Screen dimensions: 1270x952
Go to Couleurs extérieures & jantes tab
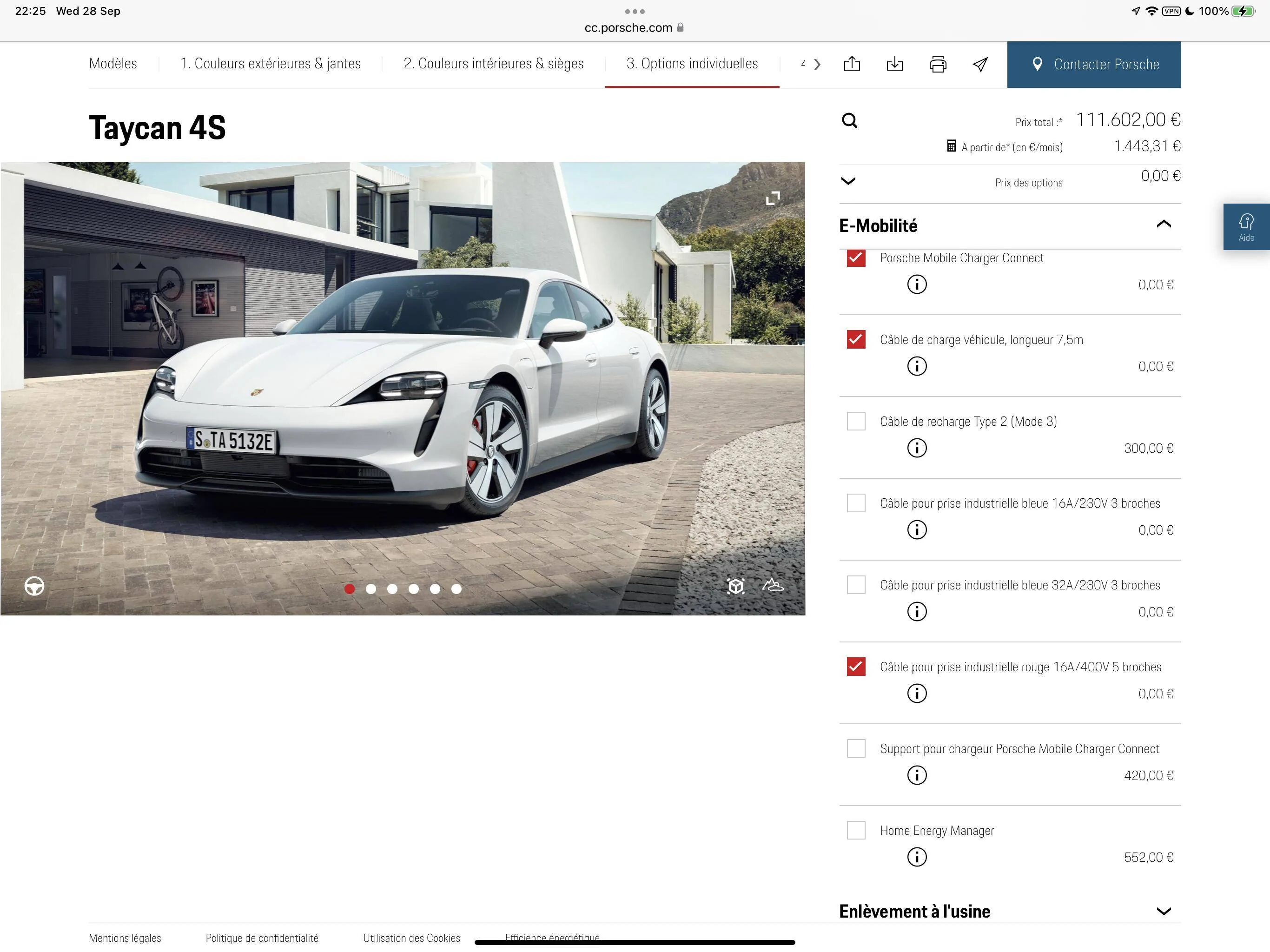(271, 63)
